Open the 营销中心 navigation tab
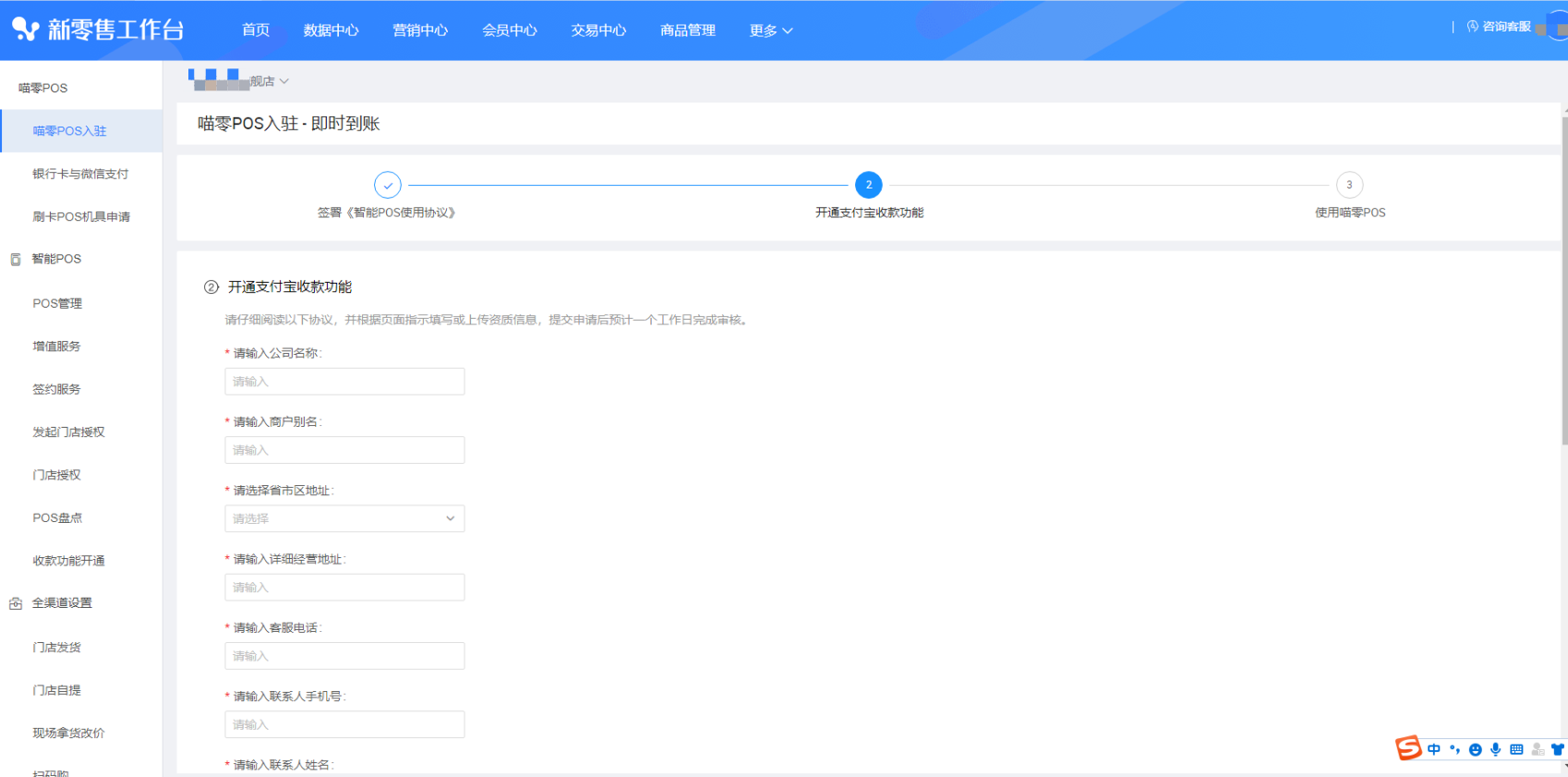 [x=420, y=30]
